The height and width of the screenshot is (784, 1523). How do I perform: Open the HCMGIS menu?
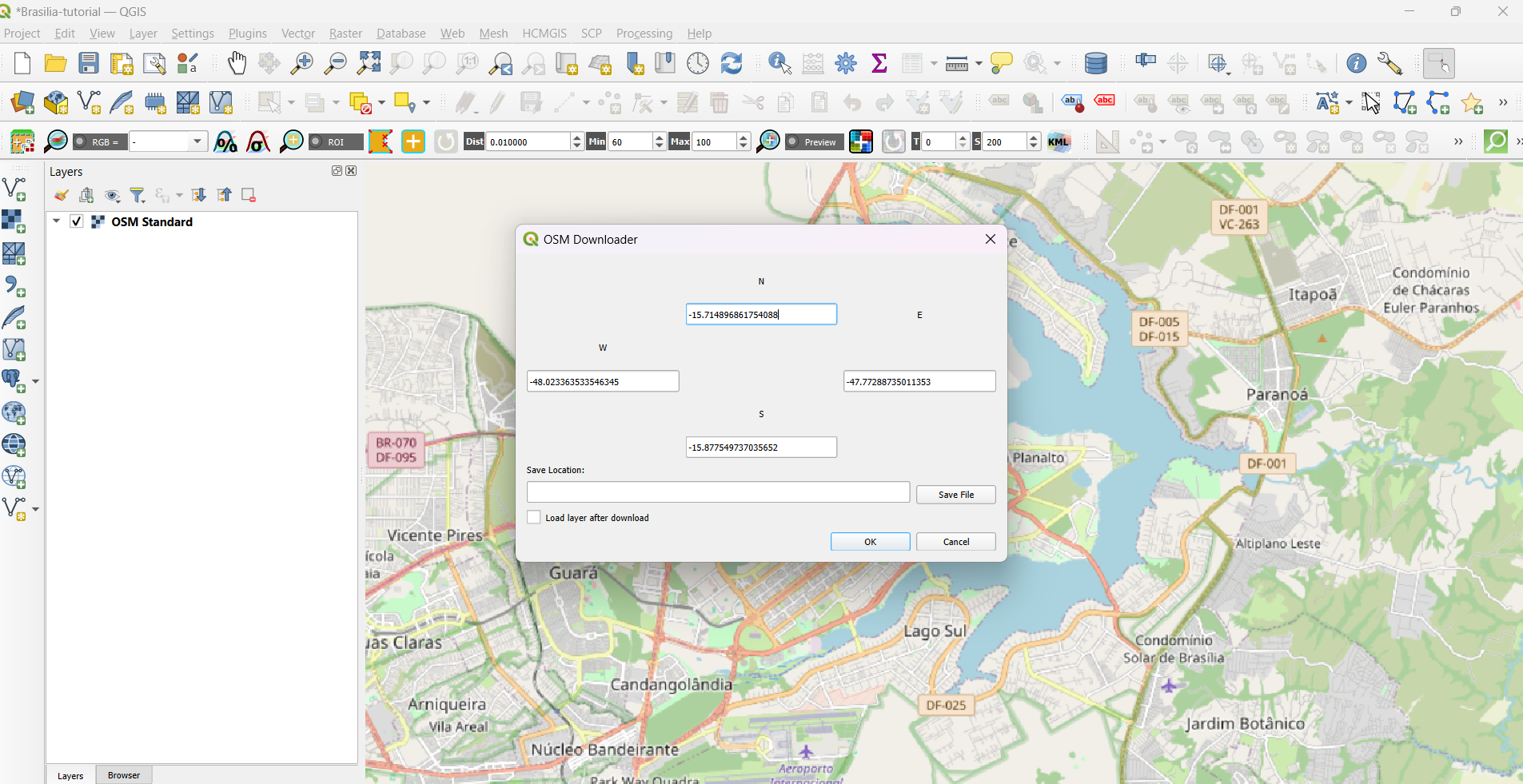click(544, 34)
